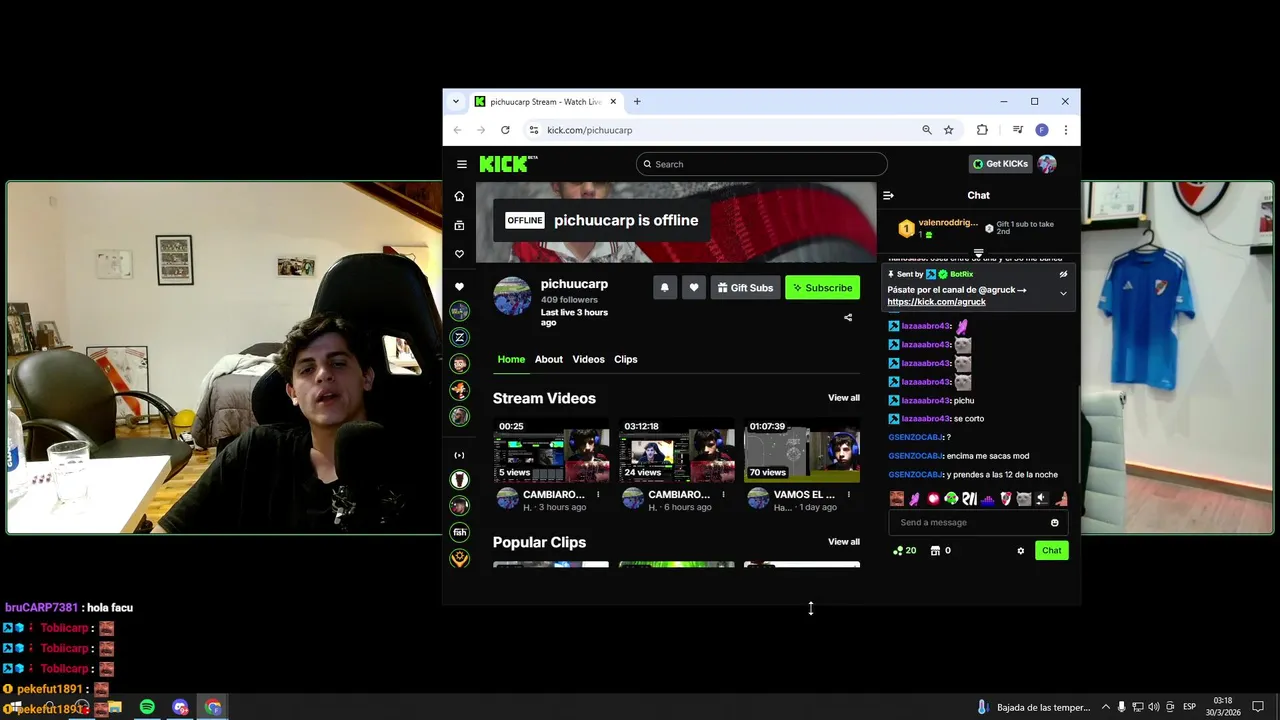Open emoji picker in chat input
Image resolution: width=1280 pixels, height=720 pixels.
coord(1054,523)
